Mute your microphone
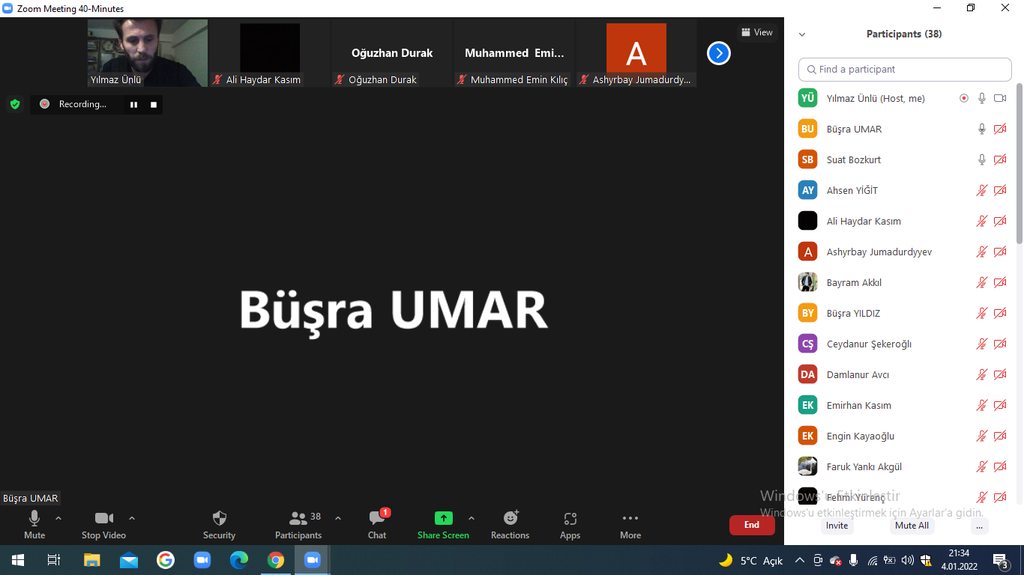Image resolution: width=1024 pixels, height=575 pixels. point(34,524)
